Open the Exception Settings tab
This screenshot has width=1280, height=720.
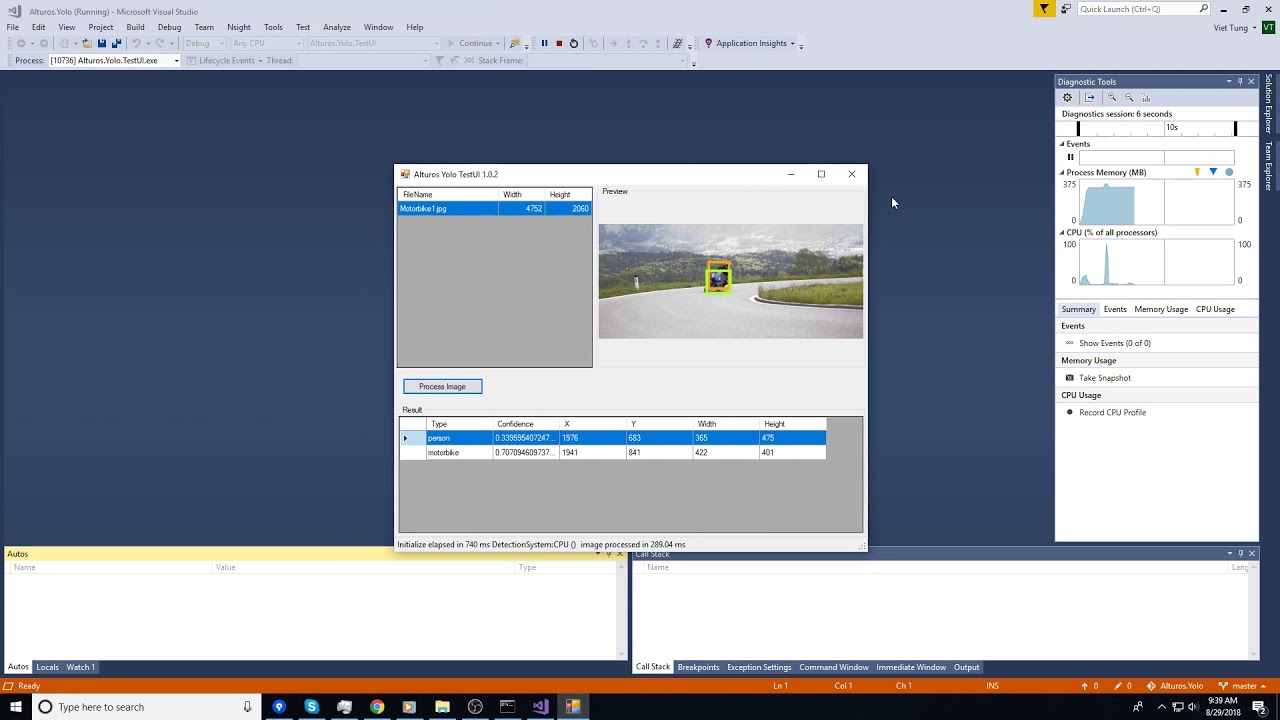[759, 667]
